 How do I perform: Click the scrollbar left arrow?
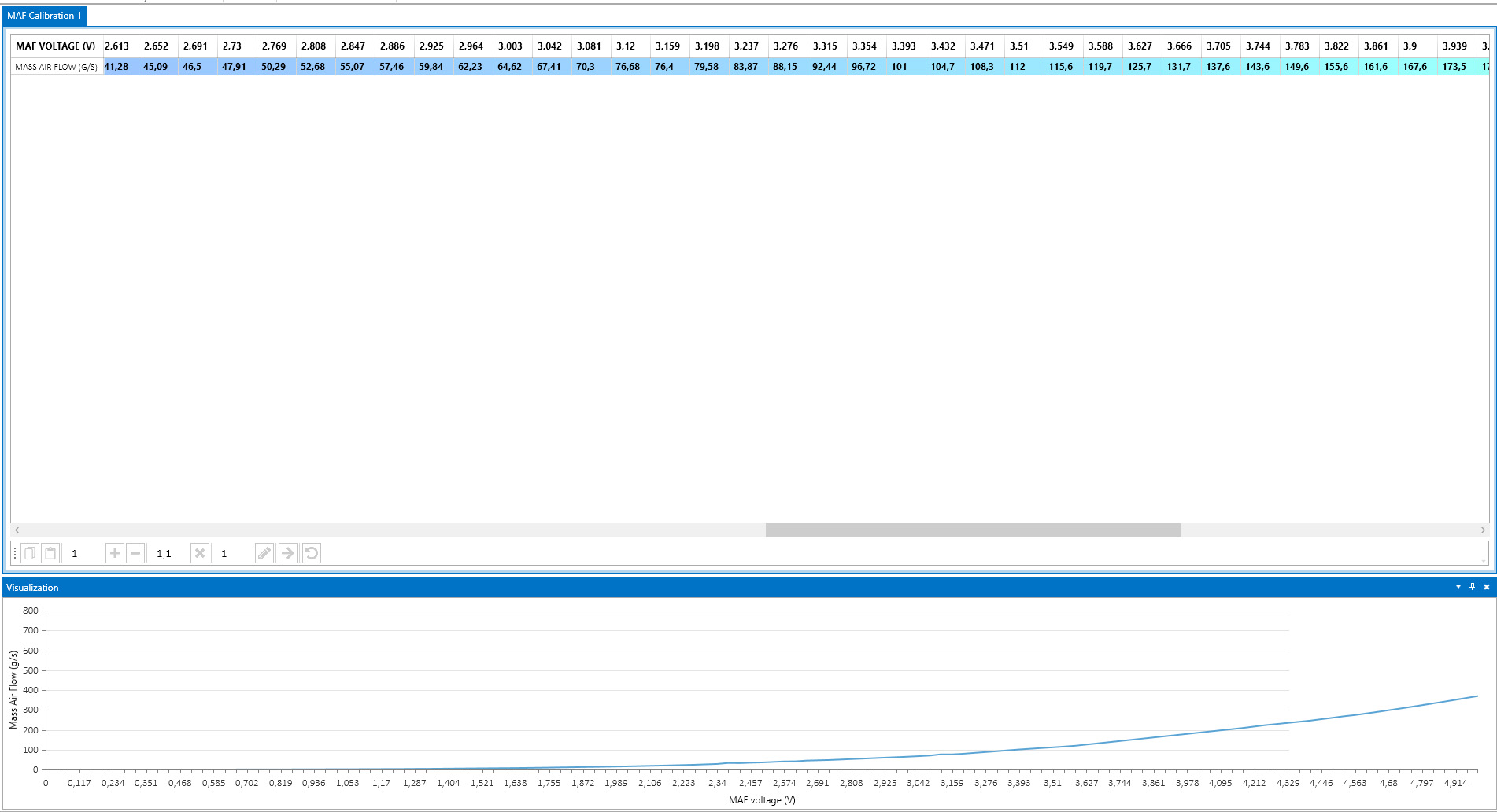pyautogui.click(x=17, y=530)
